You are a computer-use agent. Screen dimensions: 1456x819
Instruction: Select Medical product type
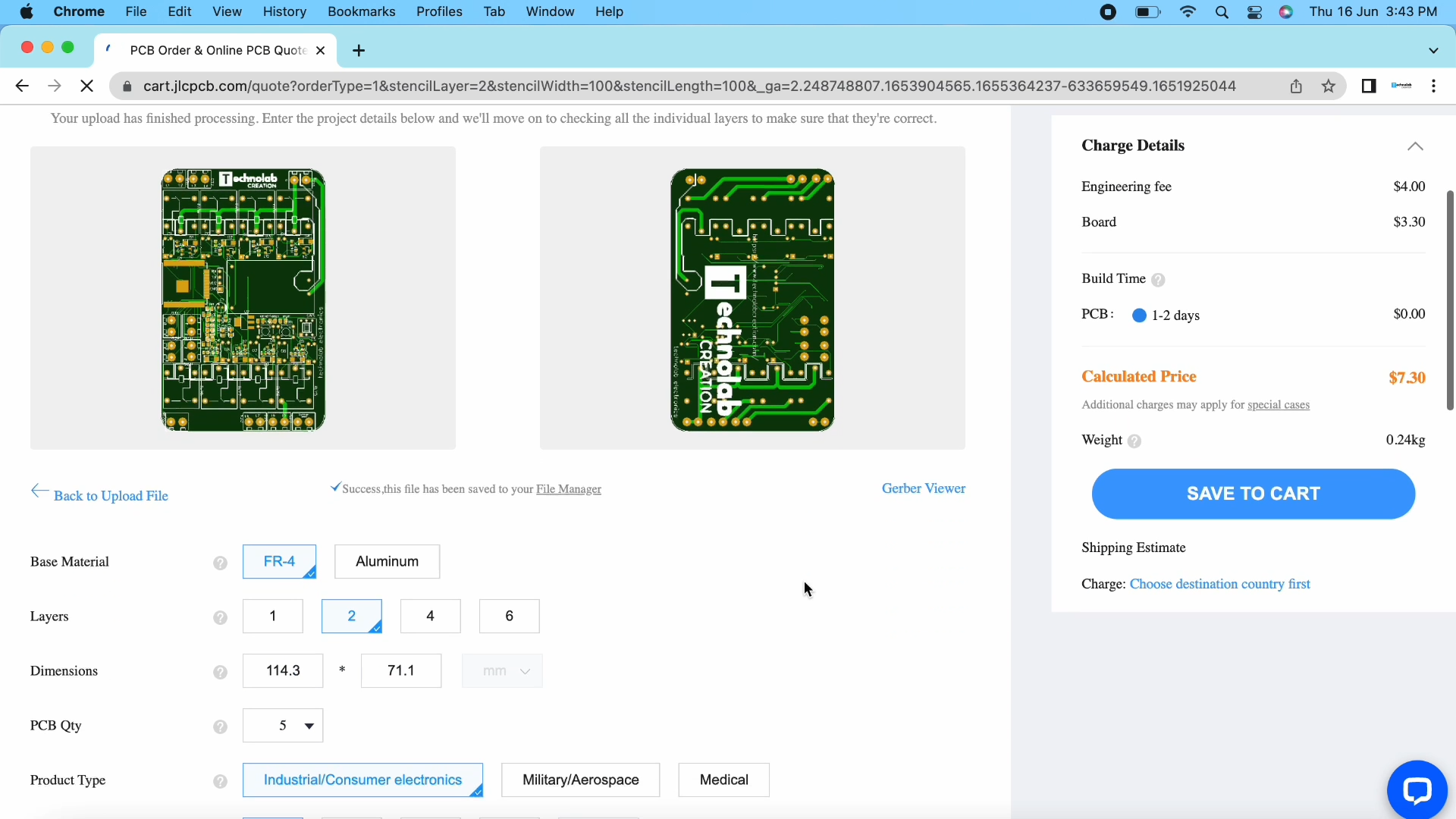(x=723, y=780)
